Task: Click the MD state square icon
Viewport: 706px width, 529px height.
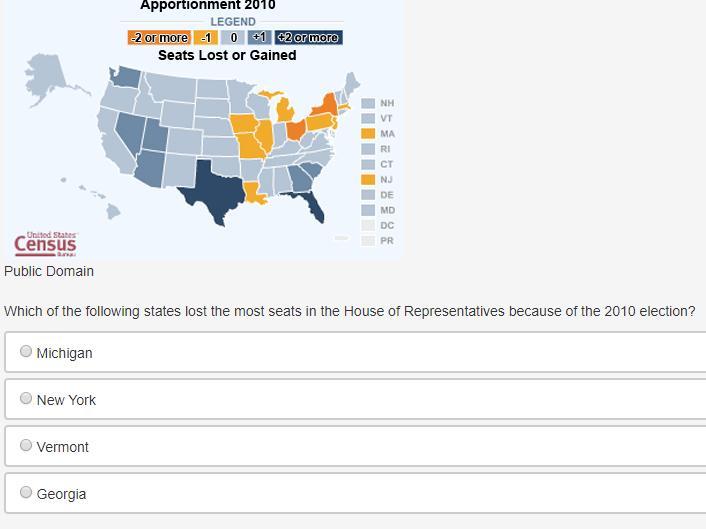Action: (368, 210)
